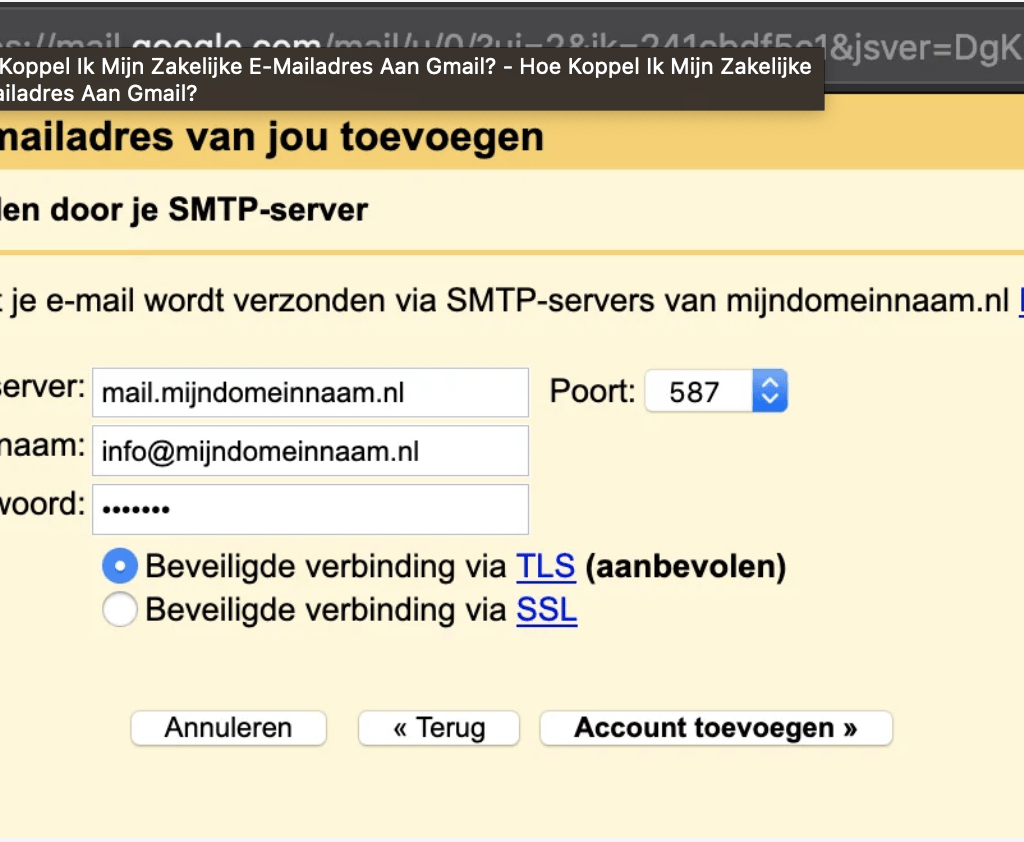Select secure connection via SSL radio button

(120, 609)
